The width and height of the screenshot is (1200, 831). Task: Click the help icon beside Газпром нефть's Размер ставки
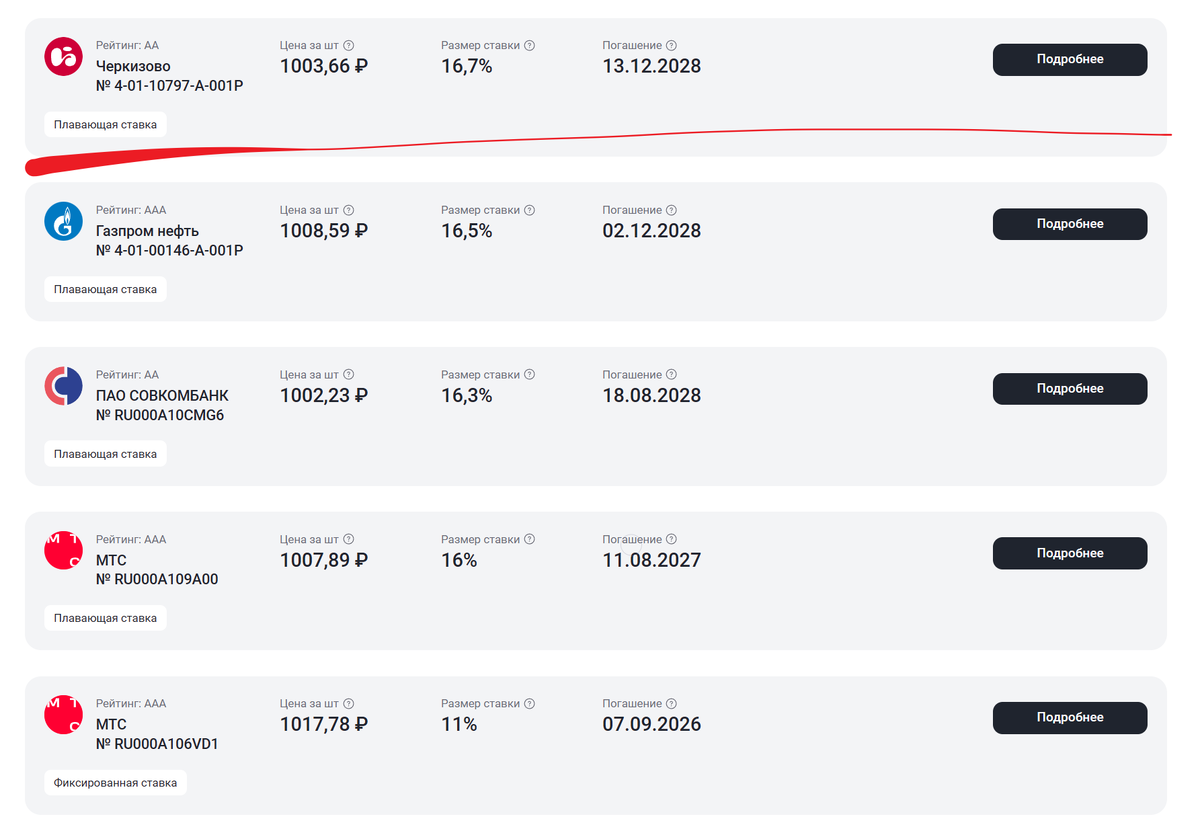[x=530, y=210]
